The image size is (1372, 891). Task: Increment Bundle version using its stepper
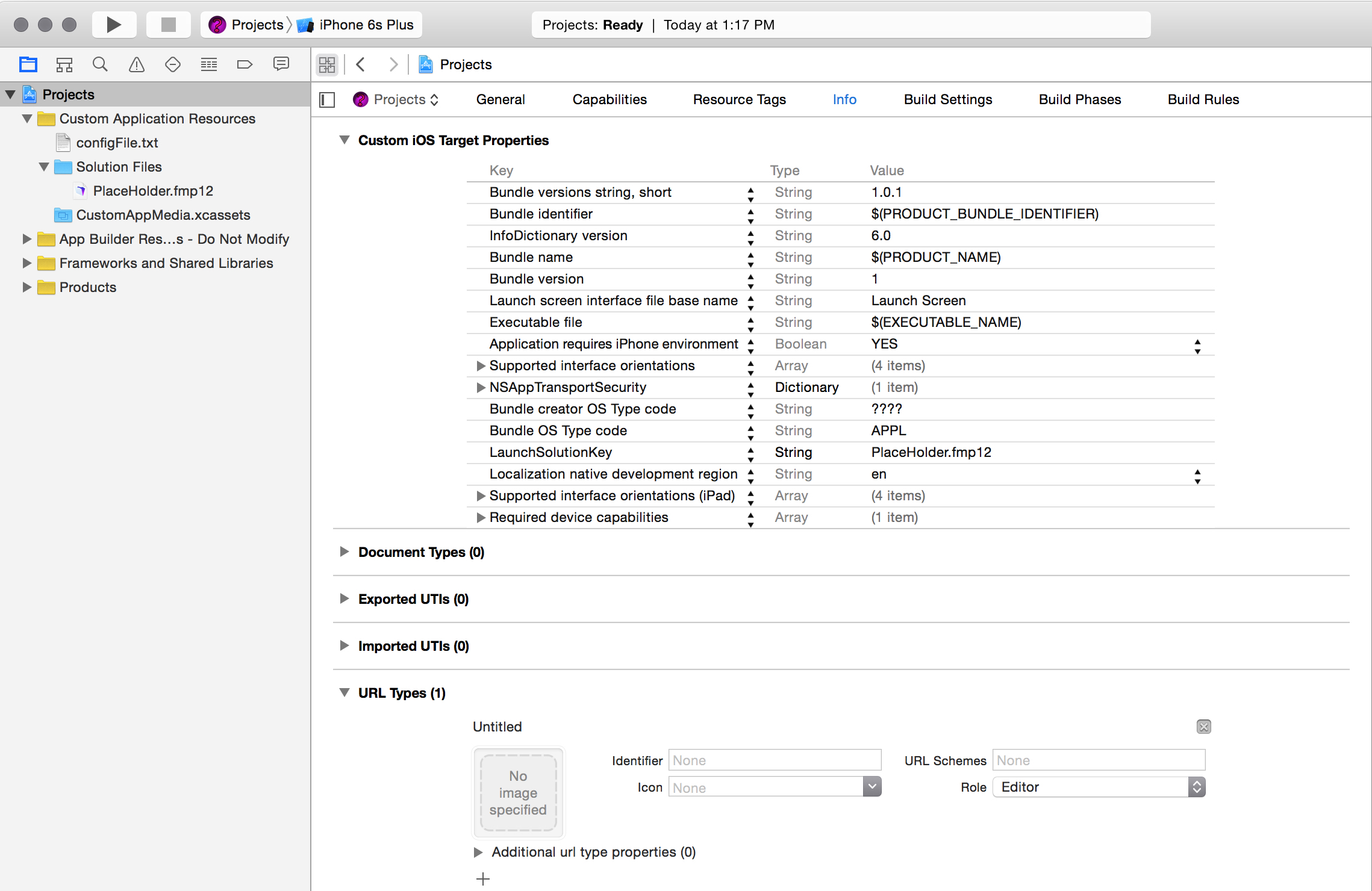(750, 275)
